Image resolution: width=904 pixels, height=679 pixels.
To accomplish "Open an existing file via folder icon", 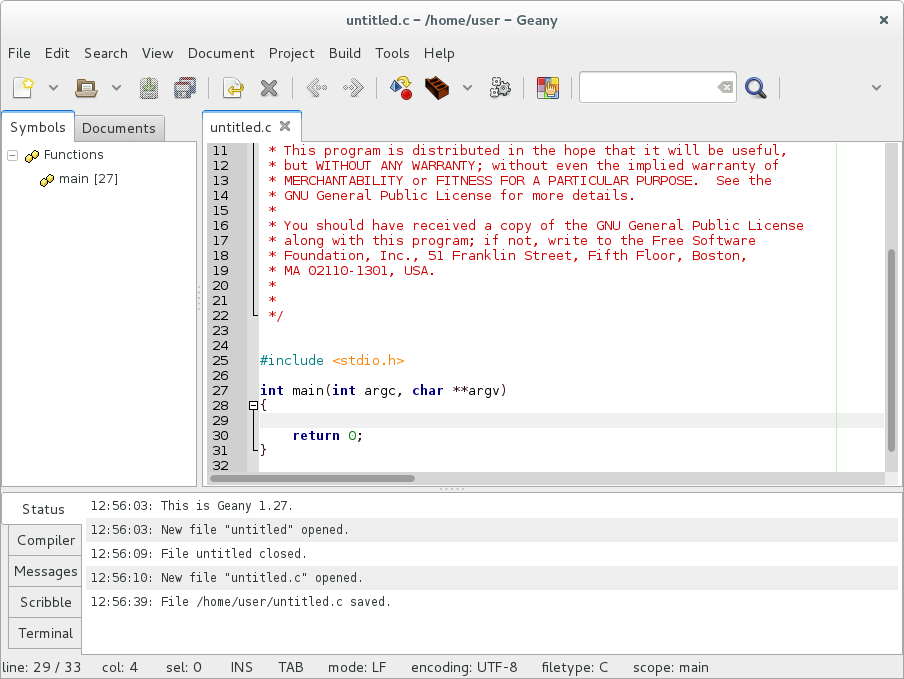I will coord(86,88).
